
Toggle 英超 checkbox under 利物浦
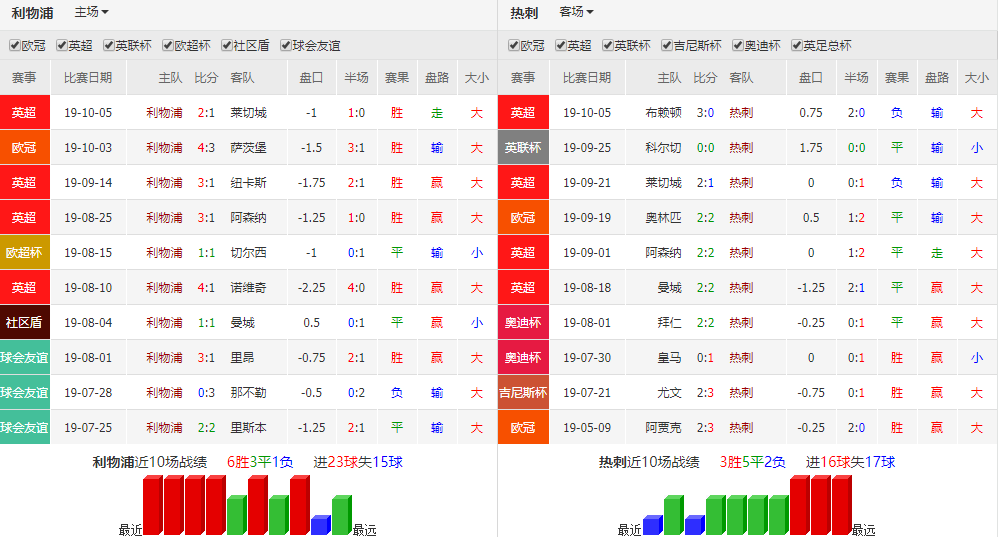(x=62, y=45)
